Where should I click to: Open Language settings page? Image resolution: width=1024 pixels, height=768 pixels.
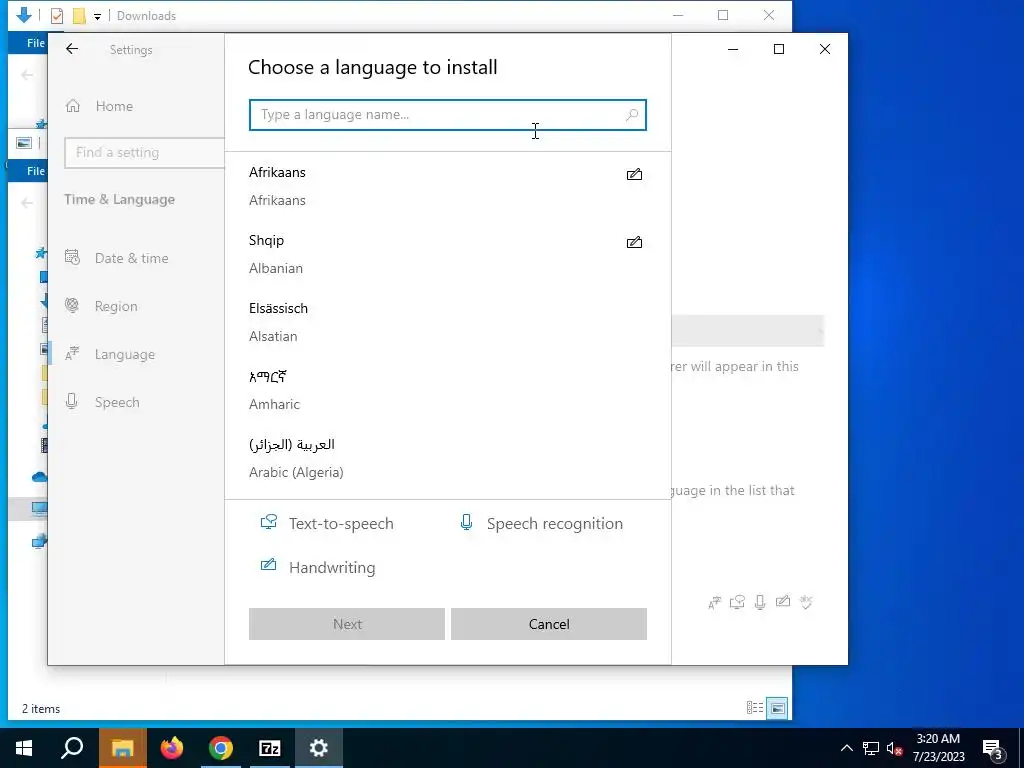pyautogui.click(x=124, y=354)
